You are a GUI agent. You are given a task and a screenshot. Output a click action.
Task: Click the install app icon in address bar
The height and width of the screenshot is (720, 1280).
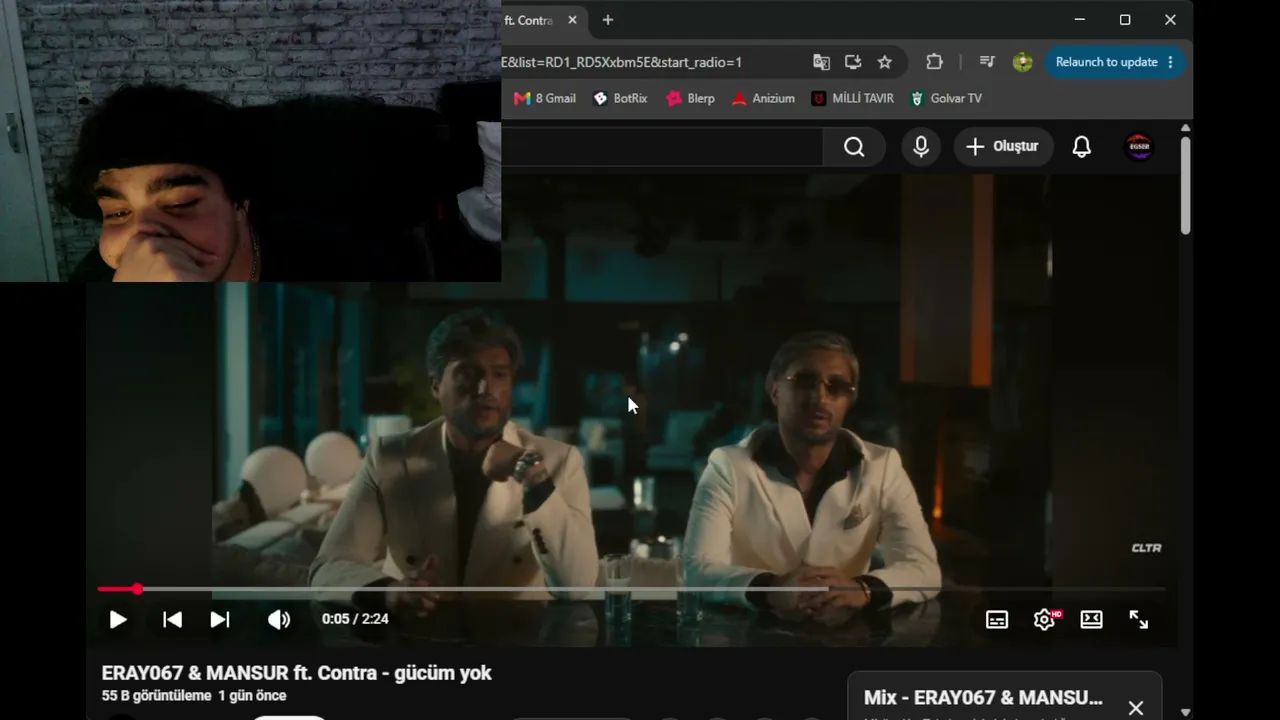click(853, 62)
